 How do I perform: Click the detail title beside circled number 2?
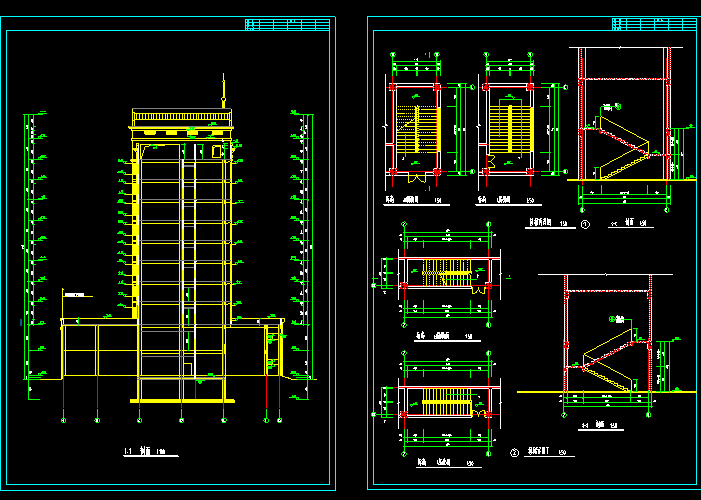coord(547,452)
